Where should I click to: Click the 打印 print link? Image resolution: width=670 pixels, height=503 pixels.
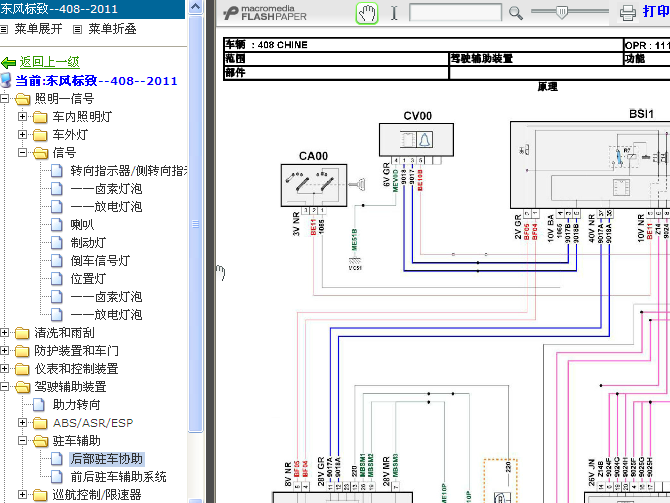pyautogui.click(x=656, y=12)
